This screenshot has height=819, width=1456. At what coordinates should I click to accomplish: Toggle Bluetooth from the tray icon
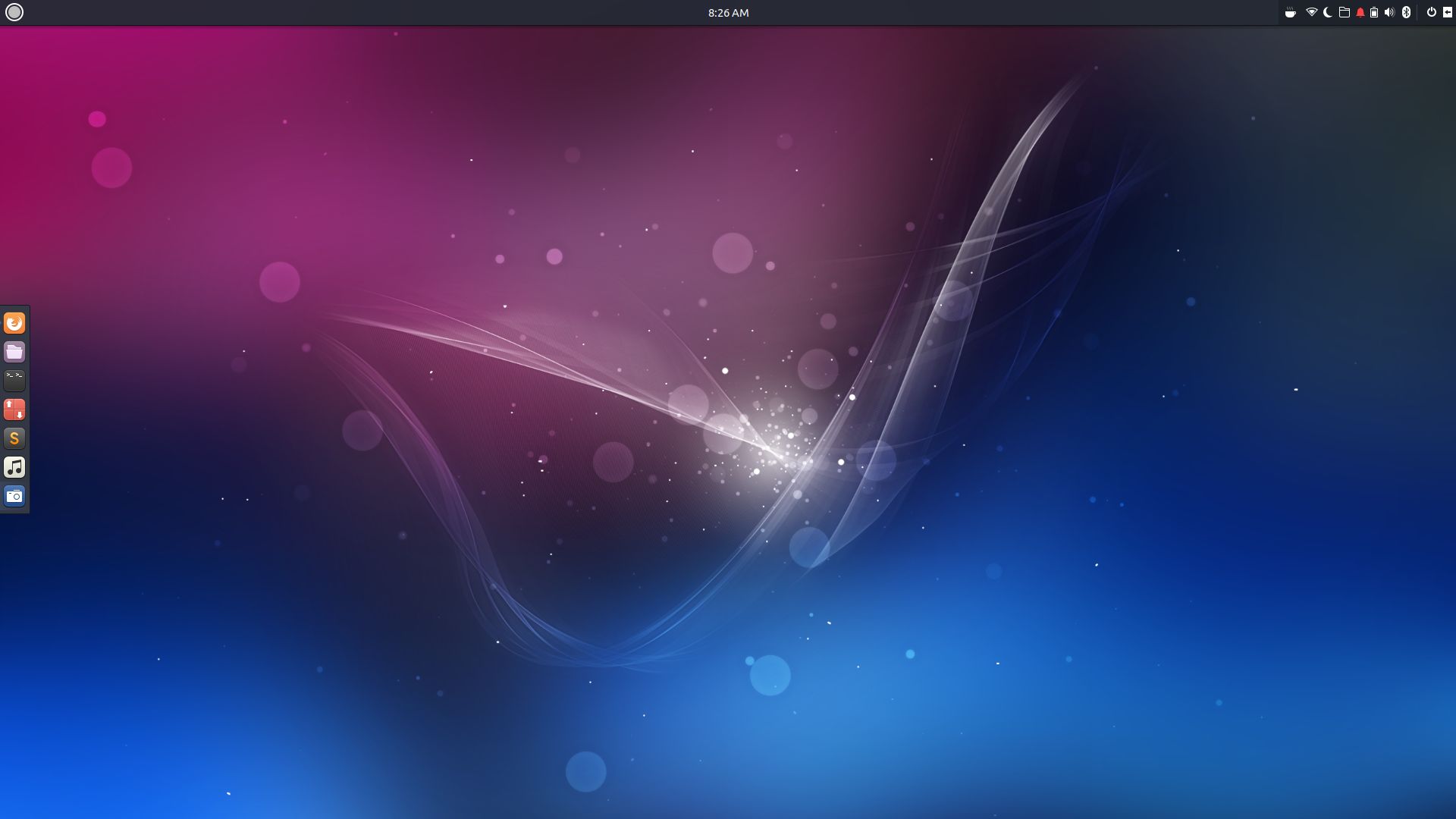(x=1406, y=12)
